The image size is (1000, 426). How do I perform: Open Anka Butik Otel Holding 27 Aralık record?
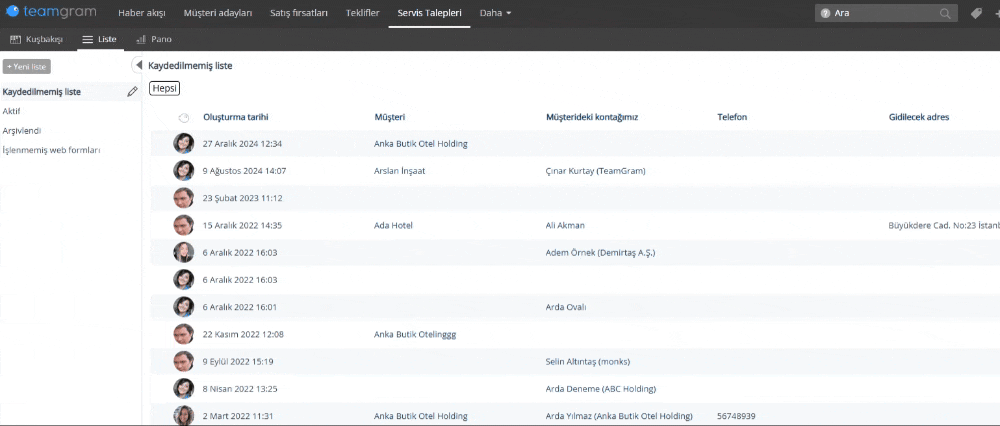click(421, 143)
